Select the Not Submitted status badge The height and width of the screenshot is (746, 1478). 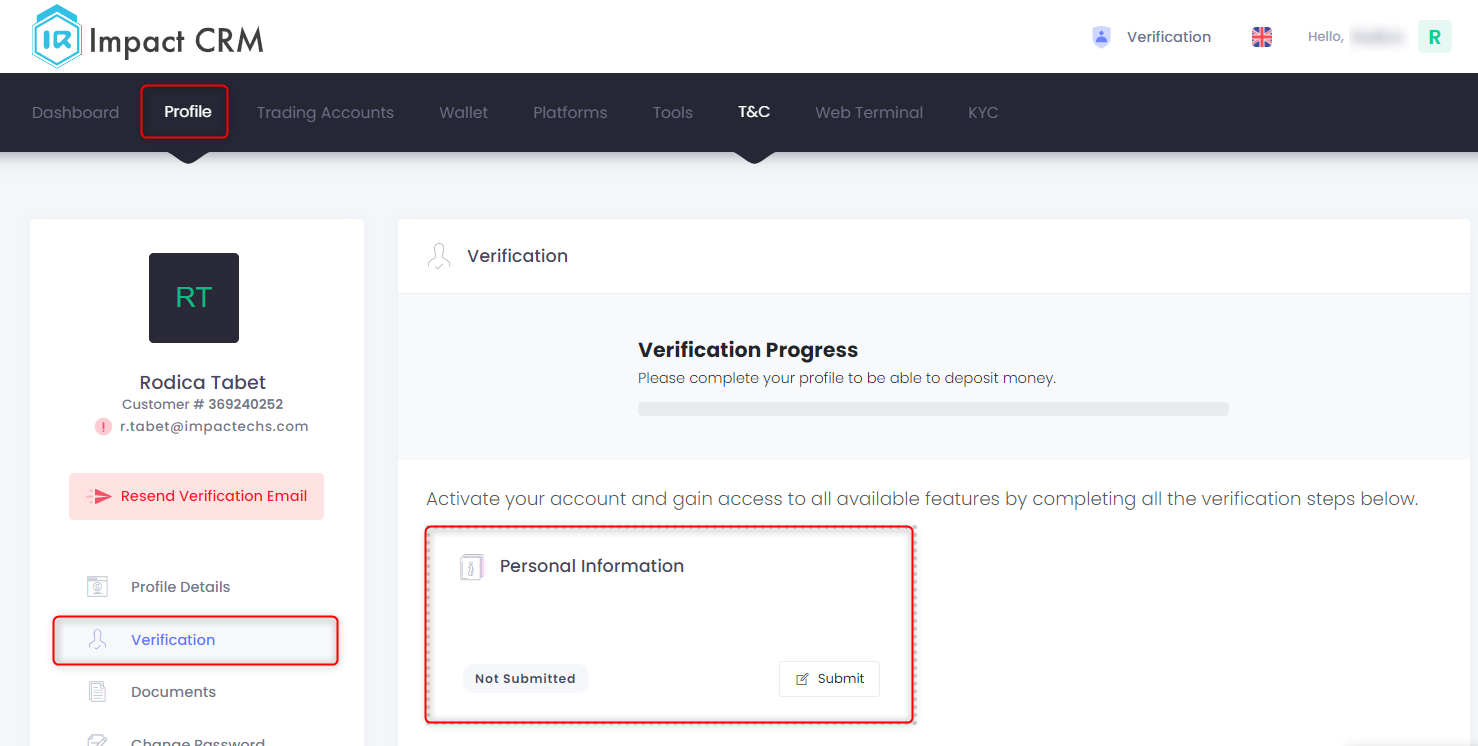pyautogui.click(x=525, y=678)
